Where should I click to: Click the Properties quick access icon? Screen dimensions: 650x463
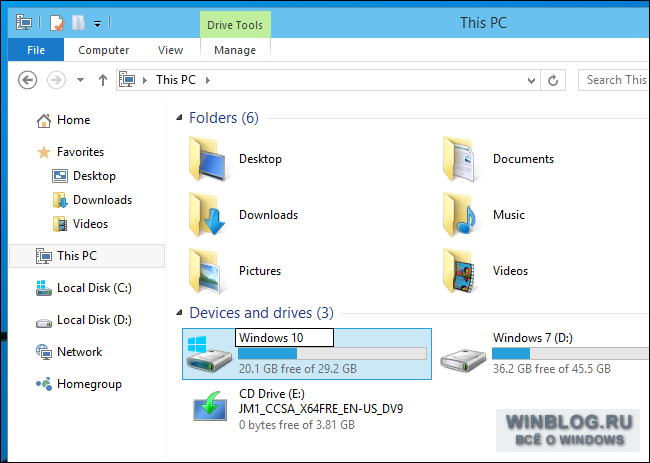tap(57, 23)
